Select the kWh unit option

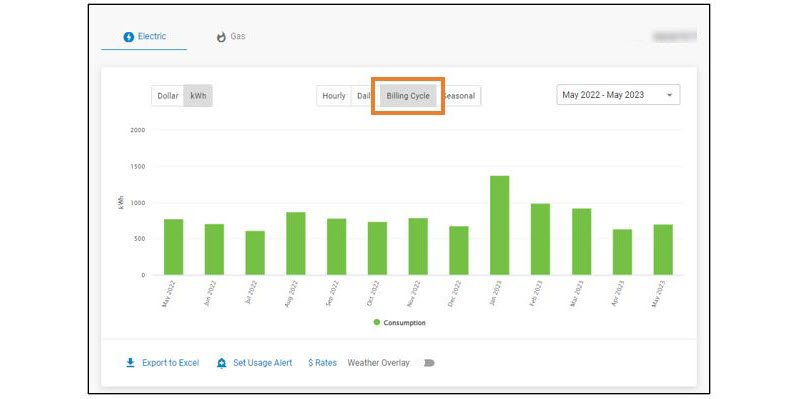pyautogui.click(x=198, y=95)
